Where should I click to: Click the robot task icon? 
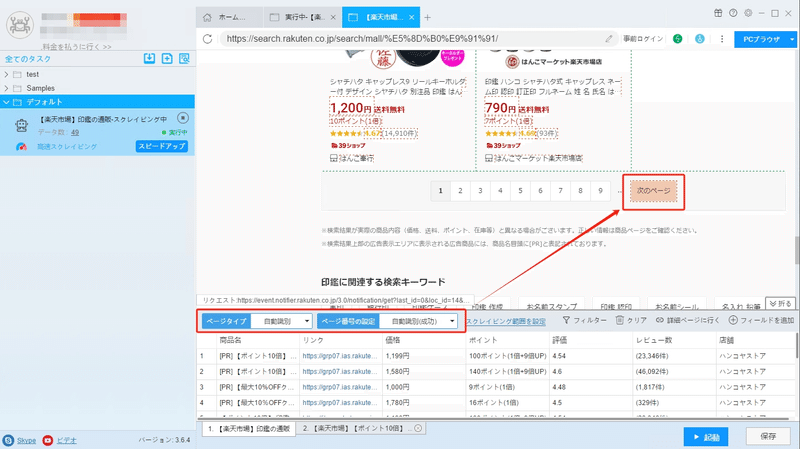pyautogui.click(x=21, y=124)
